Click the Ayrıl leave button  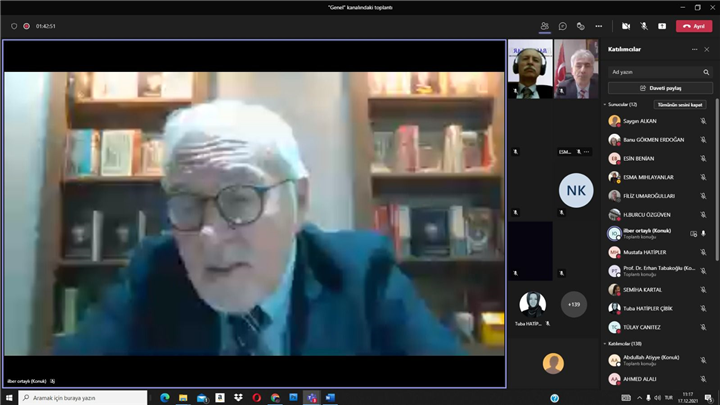pos(694,26)
